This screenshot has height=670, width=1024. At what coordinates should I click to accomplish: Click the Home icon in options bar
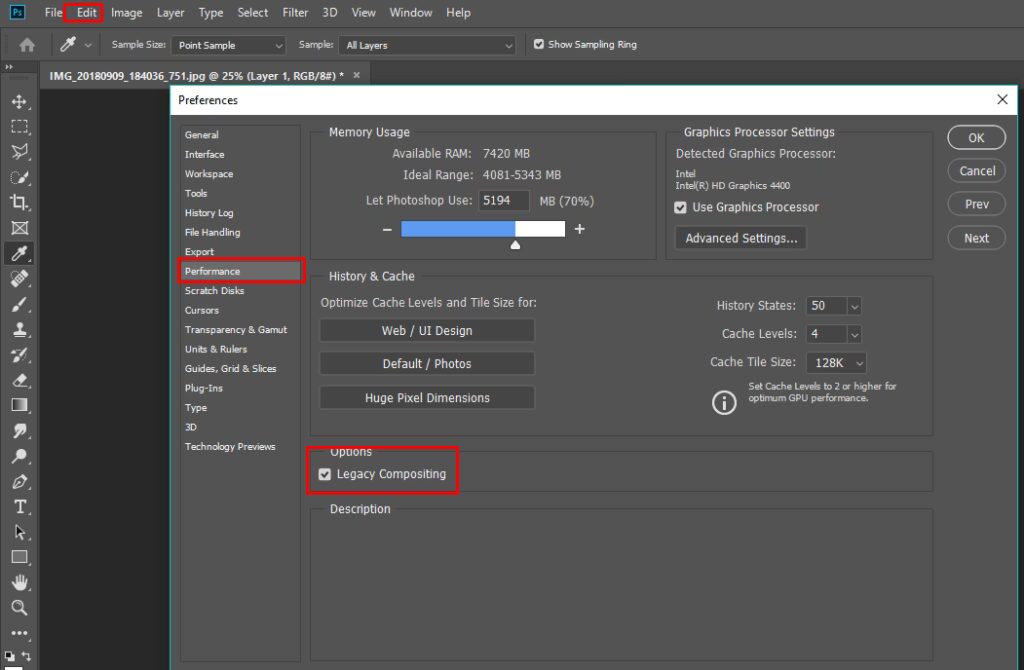point(27,45)
